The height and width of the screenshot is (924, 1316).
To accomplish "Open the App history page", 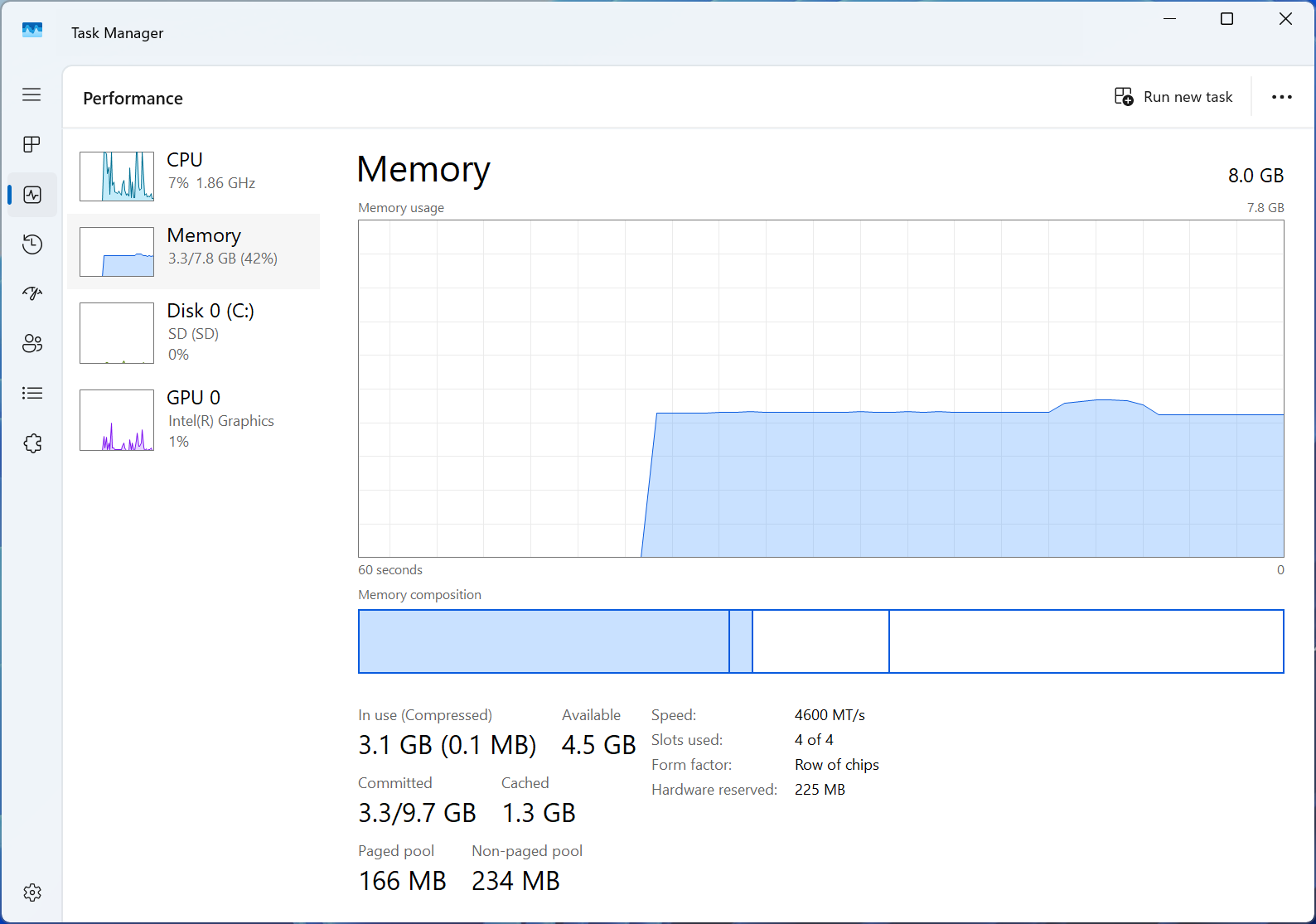I will click(31, 244).
